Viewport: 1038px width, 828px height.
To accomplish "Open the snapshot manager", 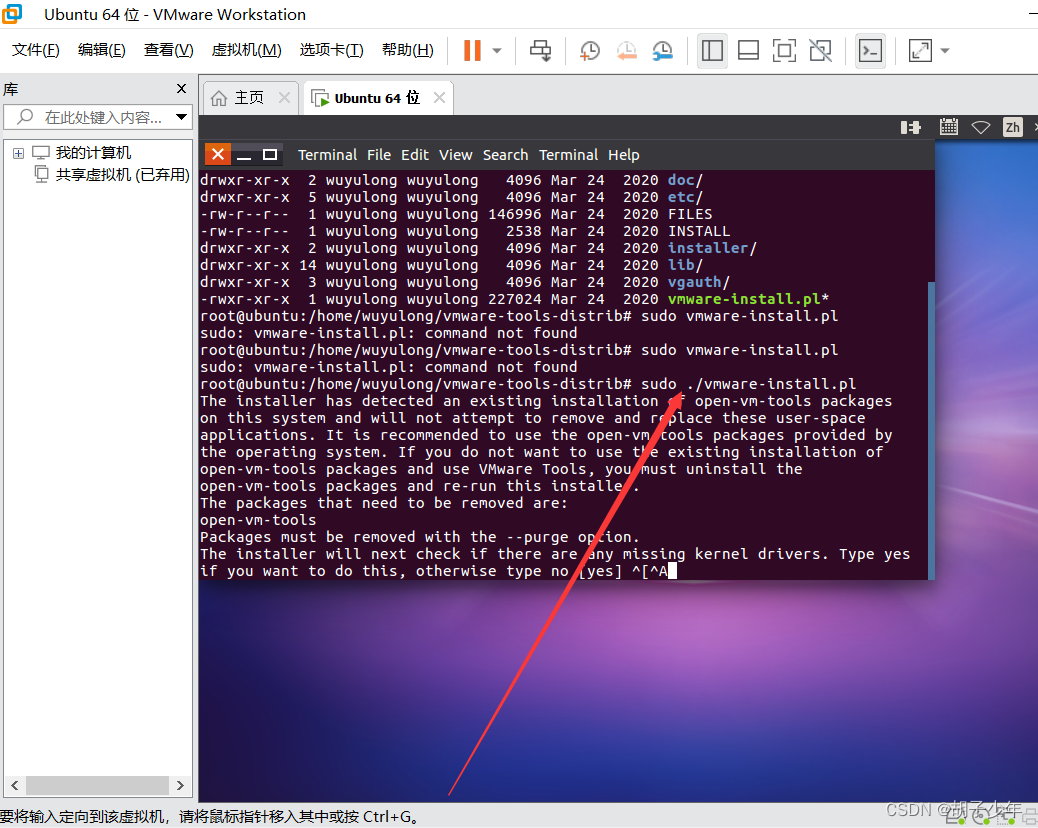I will pos(662,50).
